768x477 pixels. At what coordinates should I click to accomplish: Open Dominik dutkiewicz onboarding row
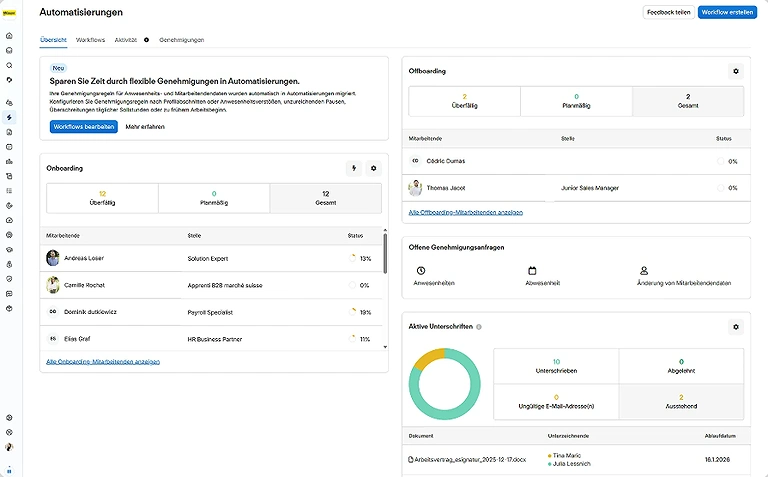click(x=211, y=312)
